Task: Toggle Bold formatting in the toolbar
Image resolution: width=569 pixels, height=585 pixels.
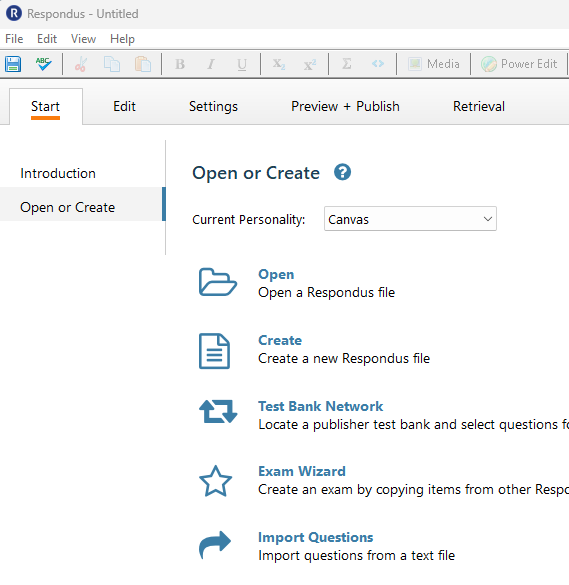Action: tap(180, 64)
